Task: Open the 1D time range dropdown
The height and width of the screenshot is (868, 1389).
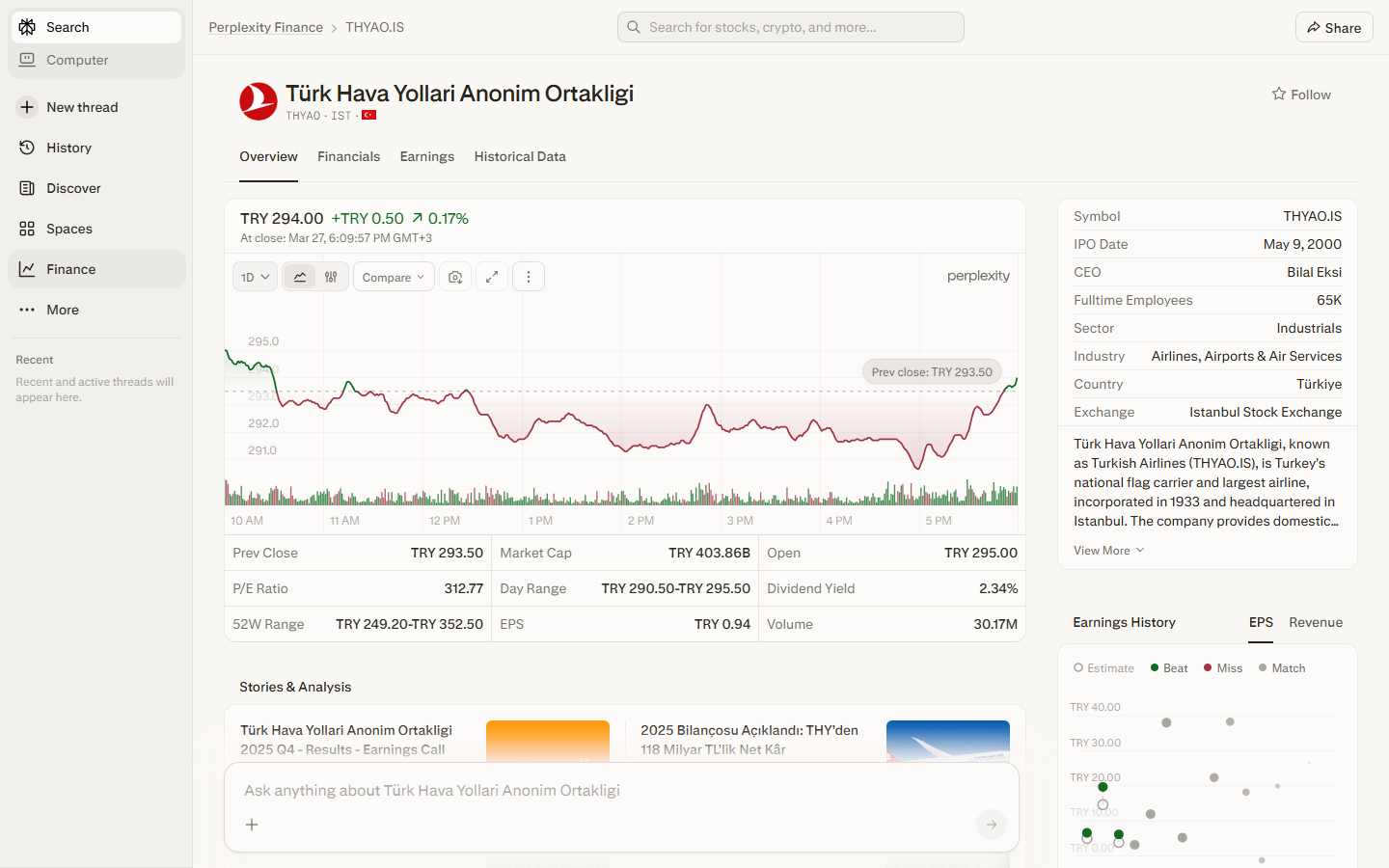Action: click(255, 277)
